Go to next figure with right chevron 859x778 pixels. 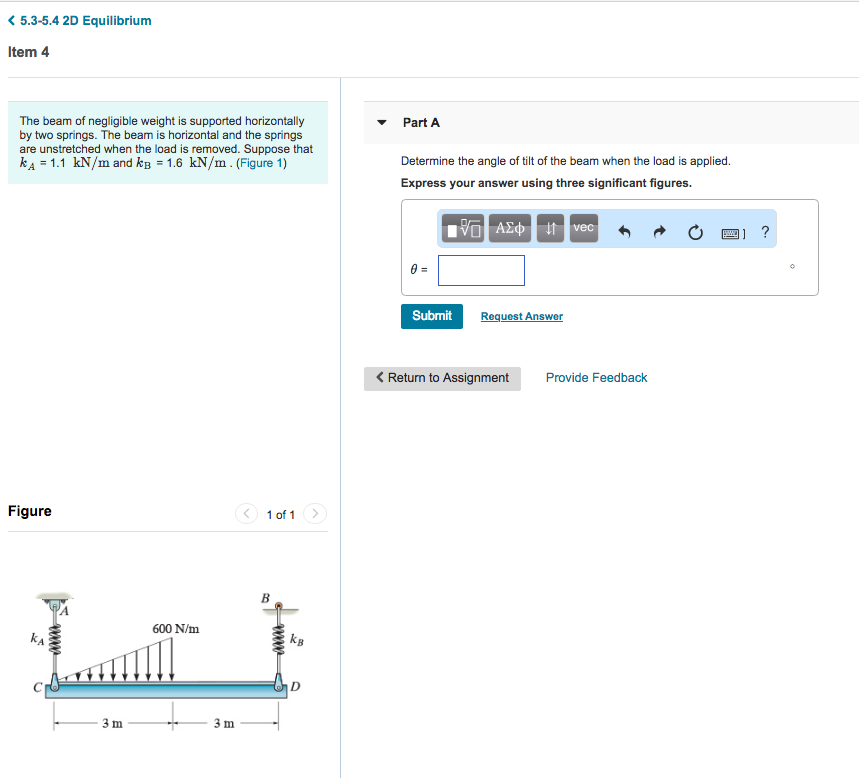(x=314, y=513)
